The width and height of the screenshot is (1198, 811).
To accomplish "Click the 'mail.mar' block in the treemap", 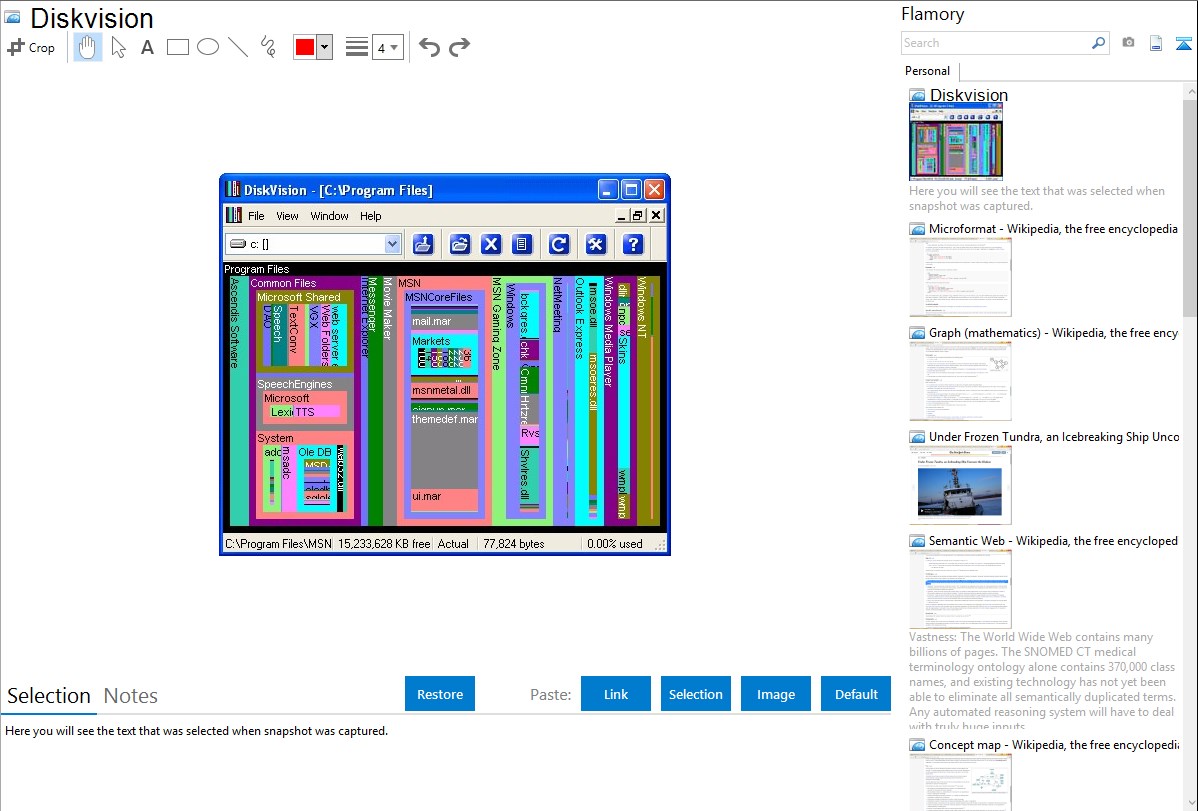I will [445, 321].
